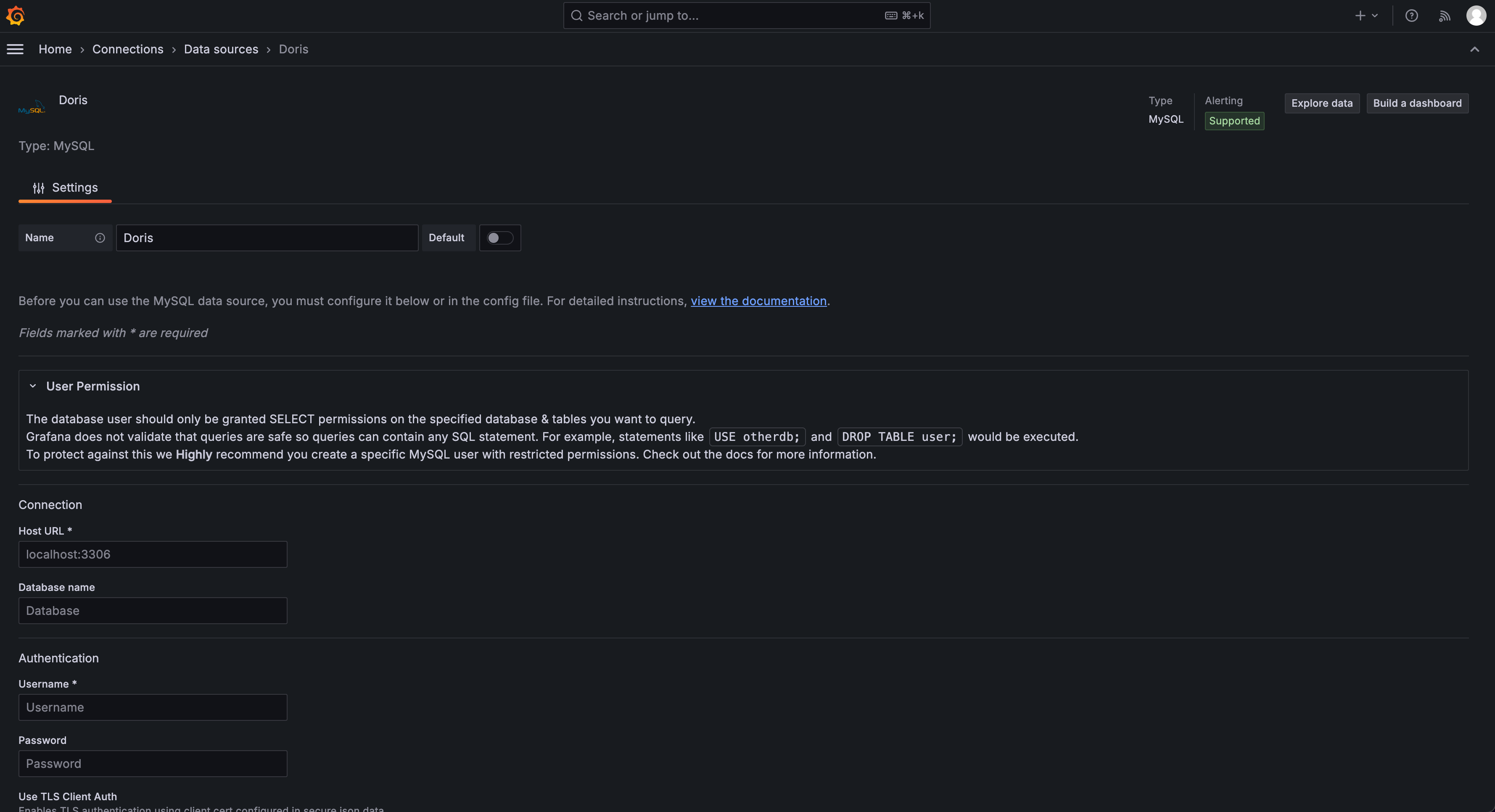Open the hamburger navigation menu

(x=15, y=49)
